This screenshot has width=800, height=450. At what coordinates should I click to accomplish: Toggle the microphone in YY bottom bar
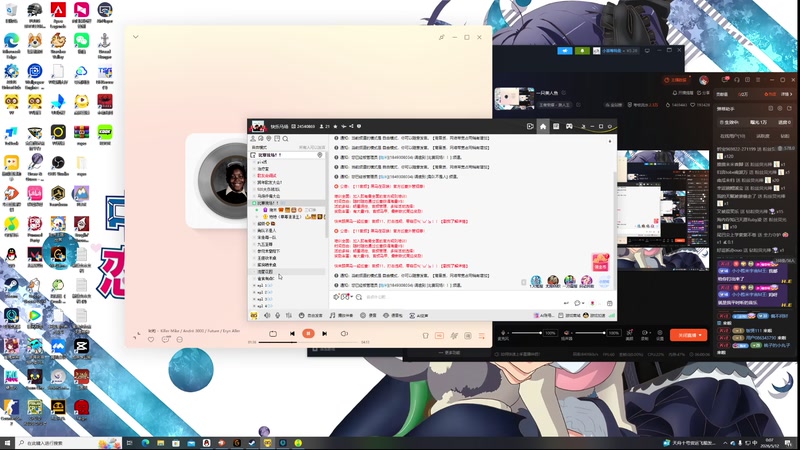tap(278, 315)
